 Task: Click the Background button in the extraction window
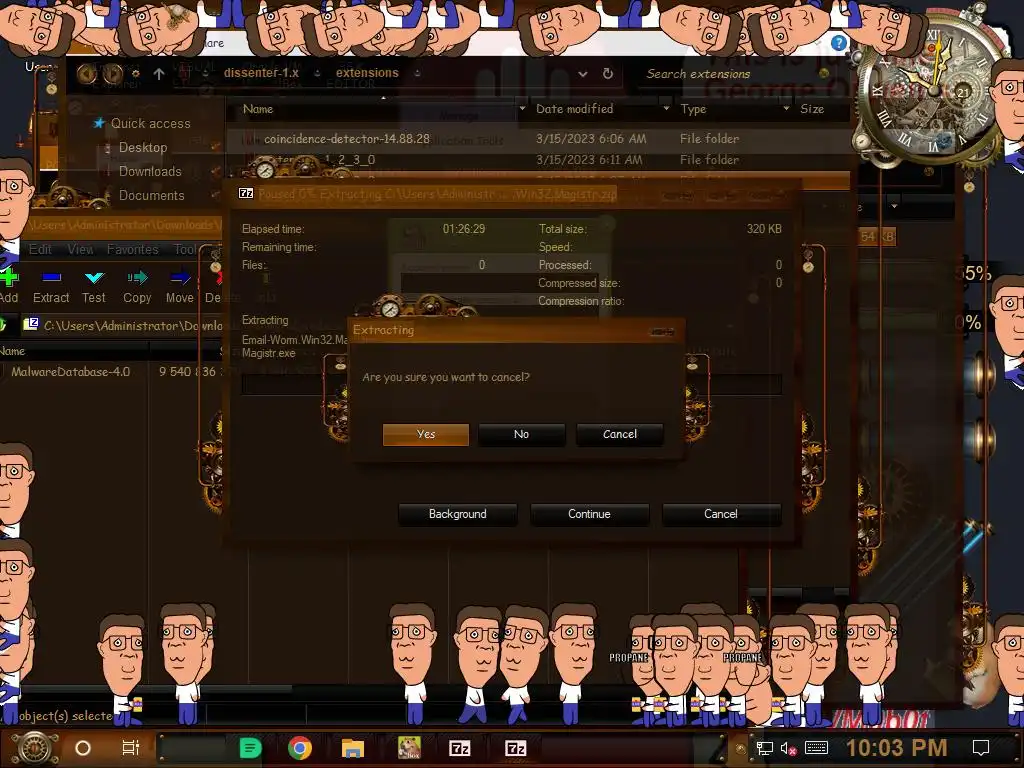coord(457,514)
